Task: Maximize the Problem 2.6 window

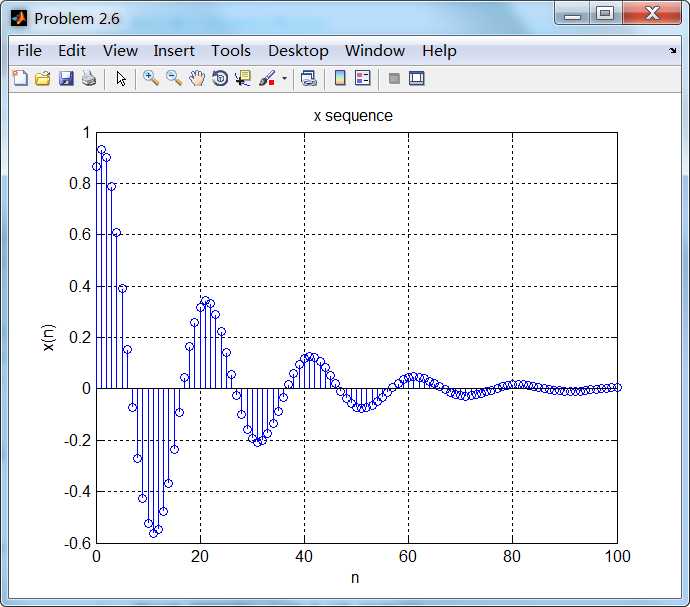Action: (x=606, y=14)
